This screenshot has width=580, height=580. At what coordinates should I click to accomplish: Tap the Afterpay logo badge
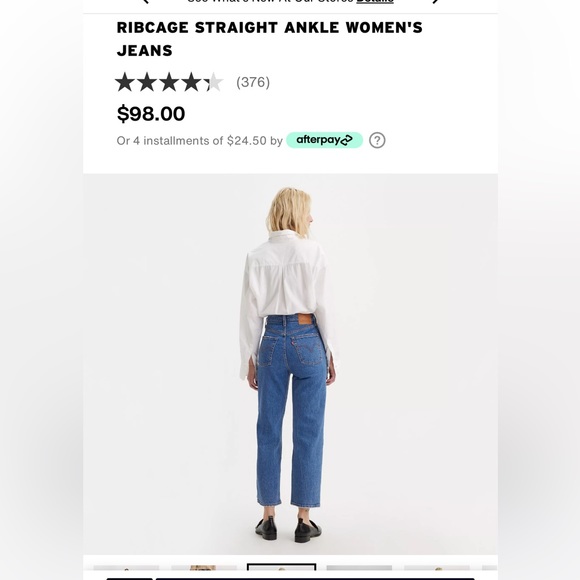pos(324,140)
